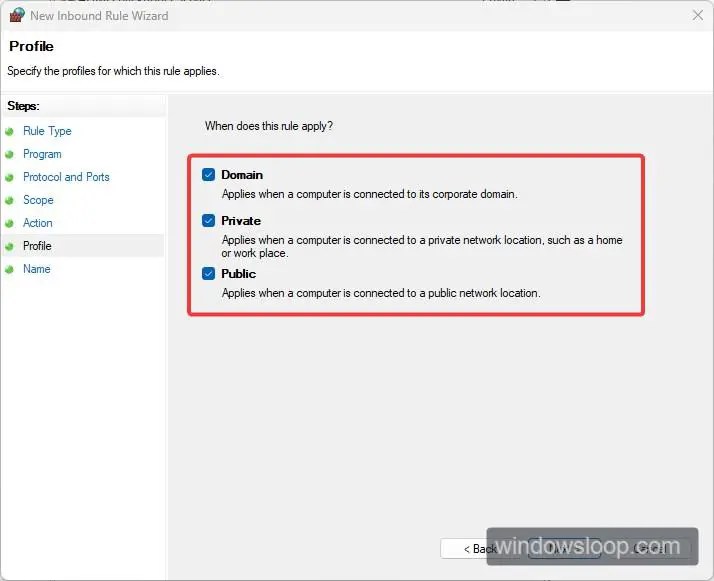Click green dot beside Protocol and Ports
The height and width of the screenshot is (581, 714).
point(10,177)
